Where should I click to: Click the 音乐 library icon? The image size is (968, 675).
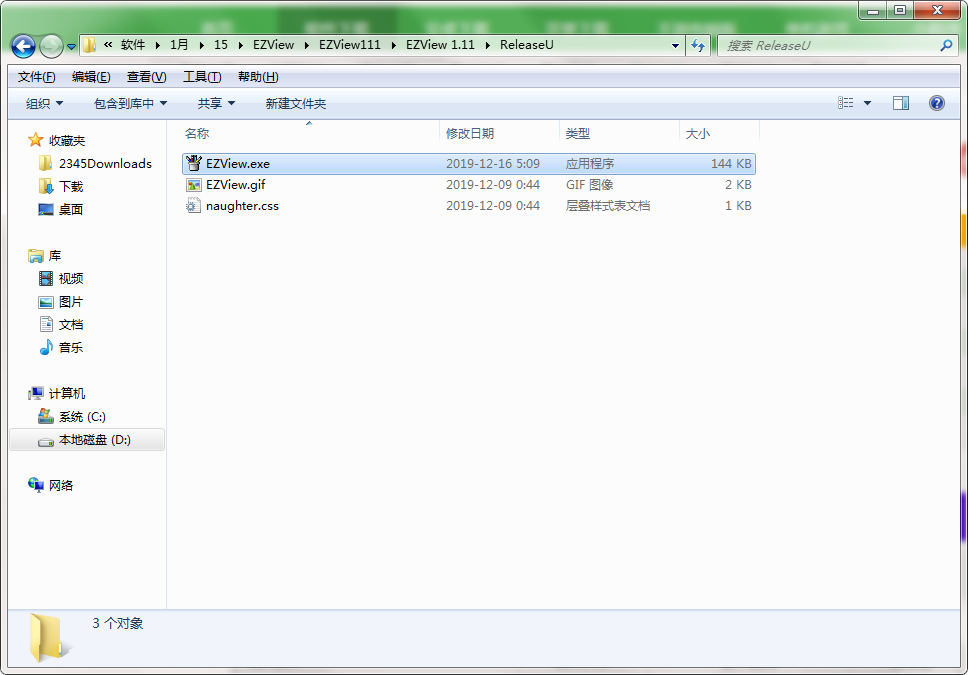click(x=46, y=347)
